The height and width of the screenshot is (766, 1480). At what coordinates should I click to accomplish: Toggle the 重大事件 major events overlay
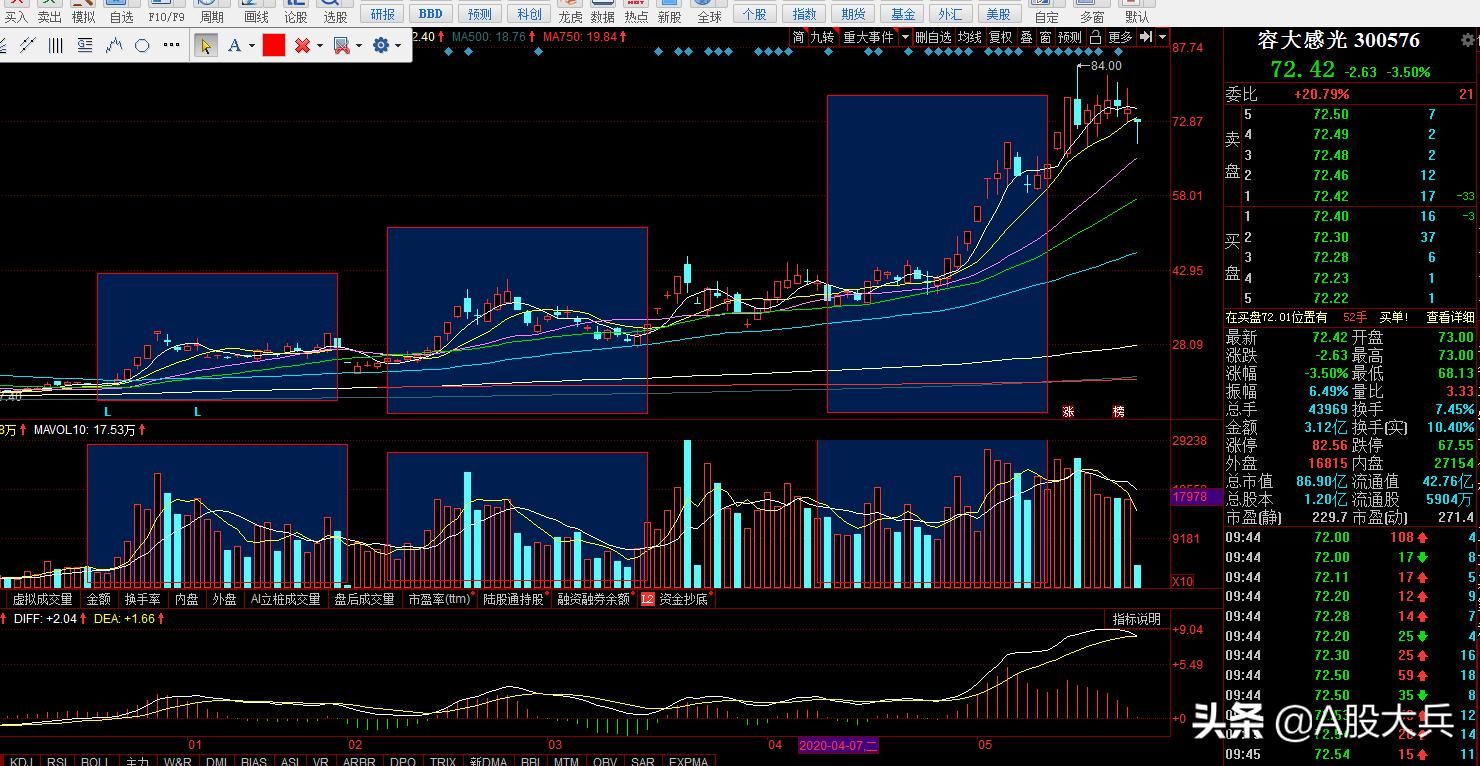[x=868, y=37]
